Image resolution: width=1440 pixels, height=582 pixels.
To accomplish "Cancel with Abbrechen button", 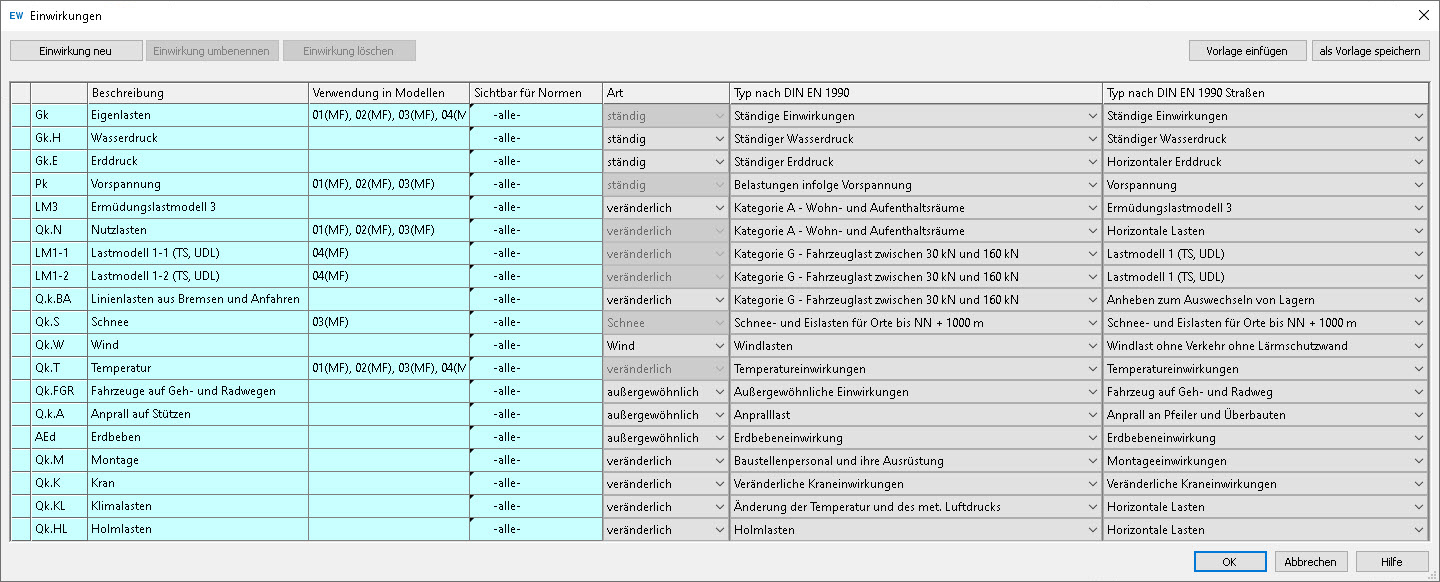I will 1311,562.
